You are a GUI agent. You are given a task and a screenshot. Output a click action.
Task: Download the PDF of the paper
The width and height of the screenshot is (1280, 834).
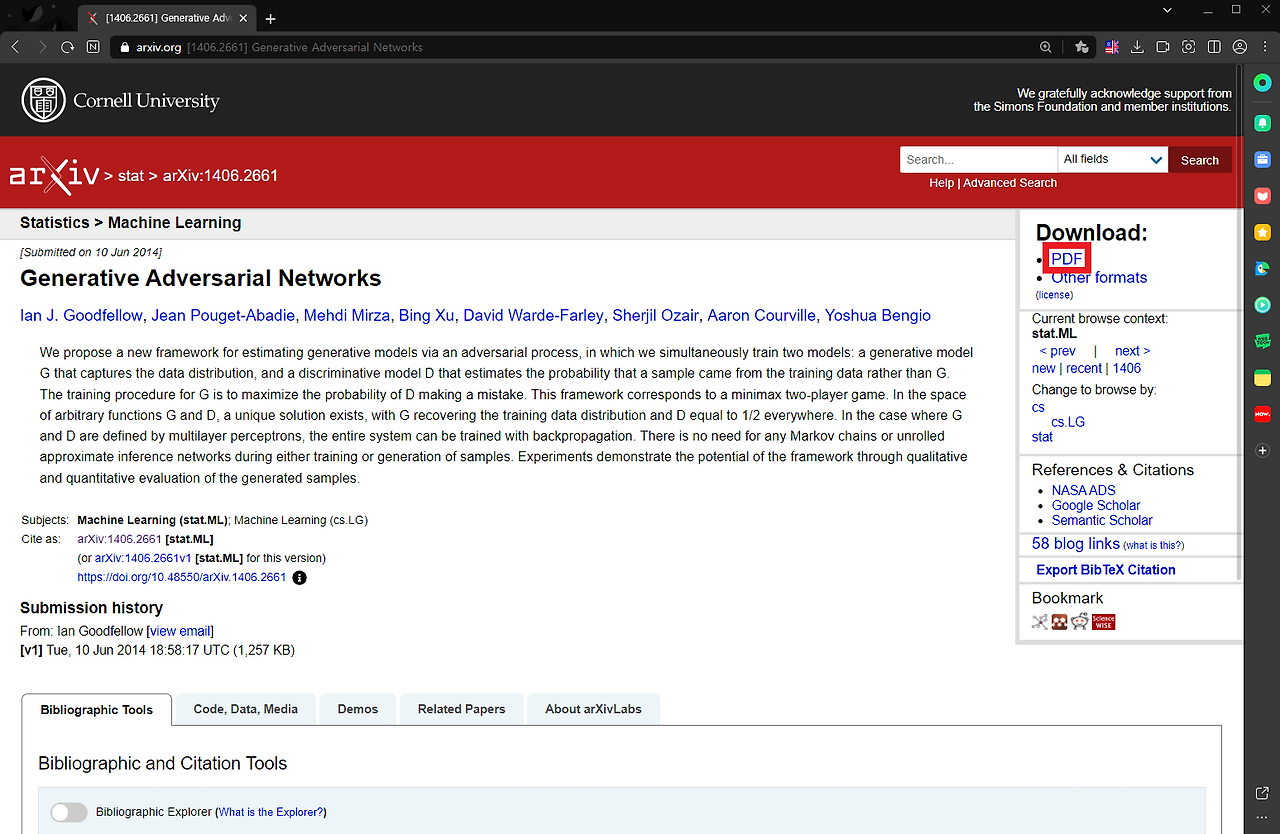[x=1065, y=258]
